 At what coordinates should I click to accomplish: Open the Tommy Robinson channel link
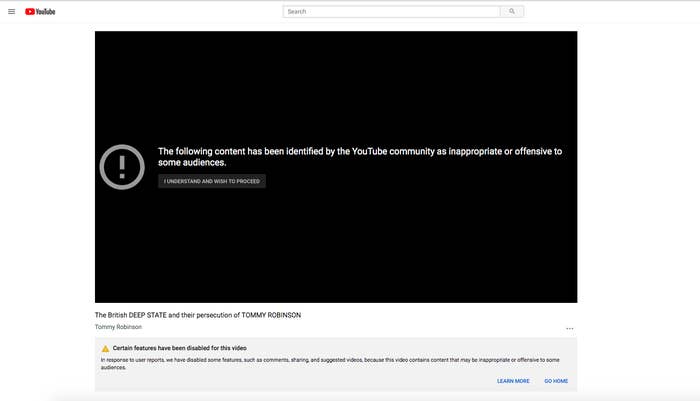[118, 327]
